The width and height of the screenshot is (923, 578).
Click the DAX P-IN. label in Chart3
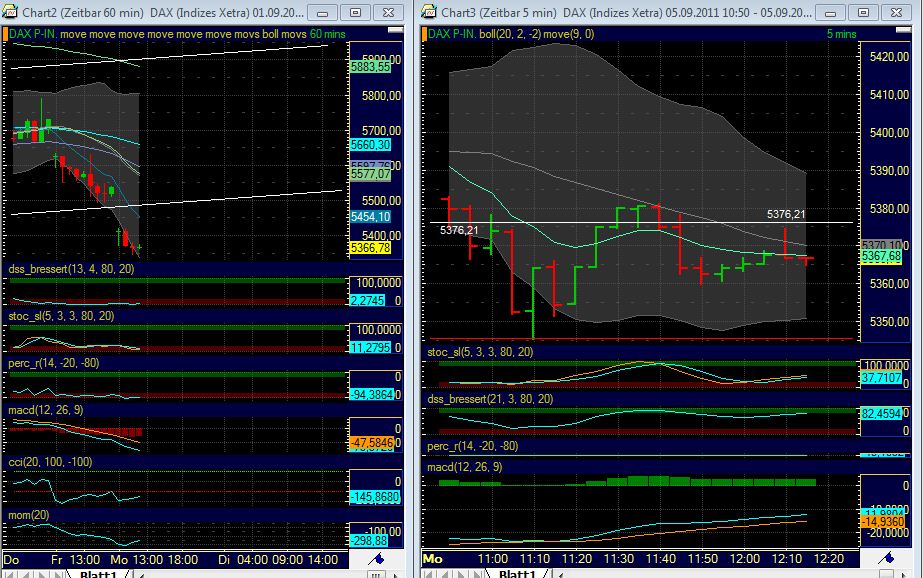pyautogui.click(x=452, y=34)
